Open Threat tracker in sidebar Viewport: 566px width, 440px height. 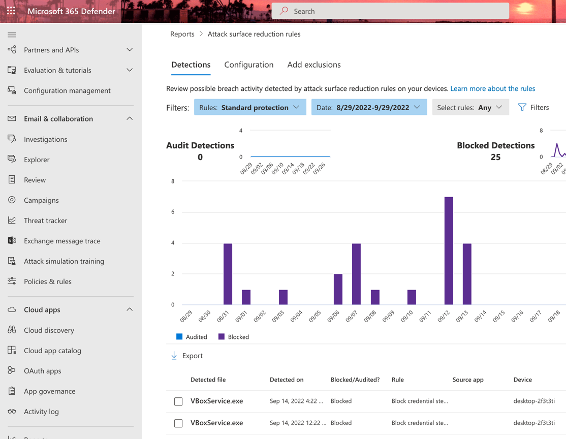(x=45, y=220)
